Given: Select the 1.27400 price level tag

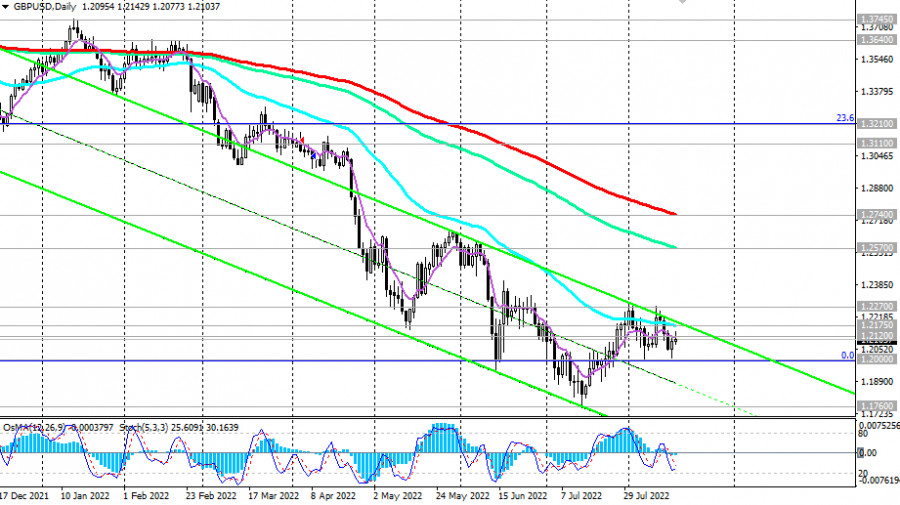Looking at the screenshot, I should [876, 215].
